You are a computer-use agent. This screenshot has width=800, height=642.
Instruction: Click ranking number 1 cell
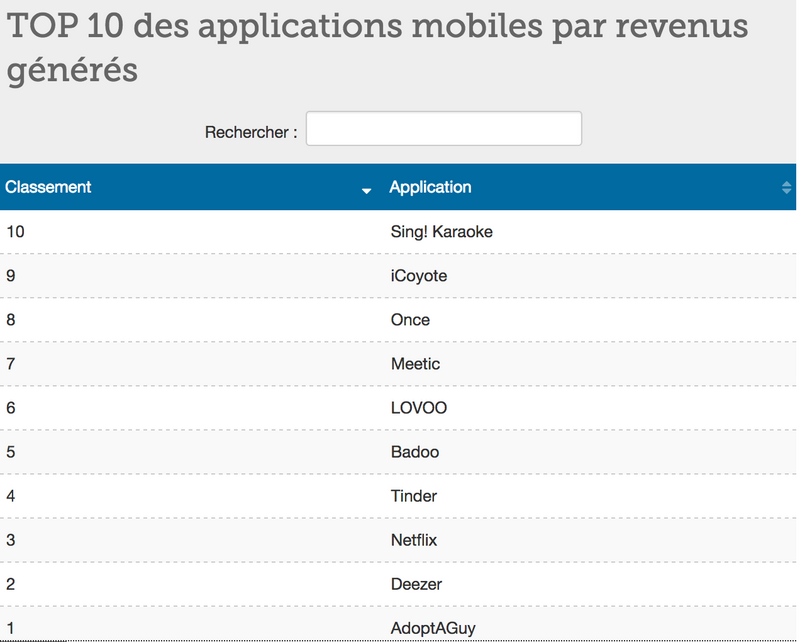(192, 625)
